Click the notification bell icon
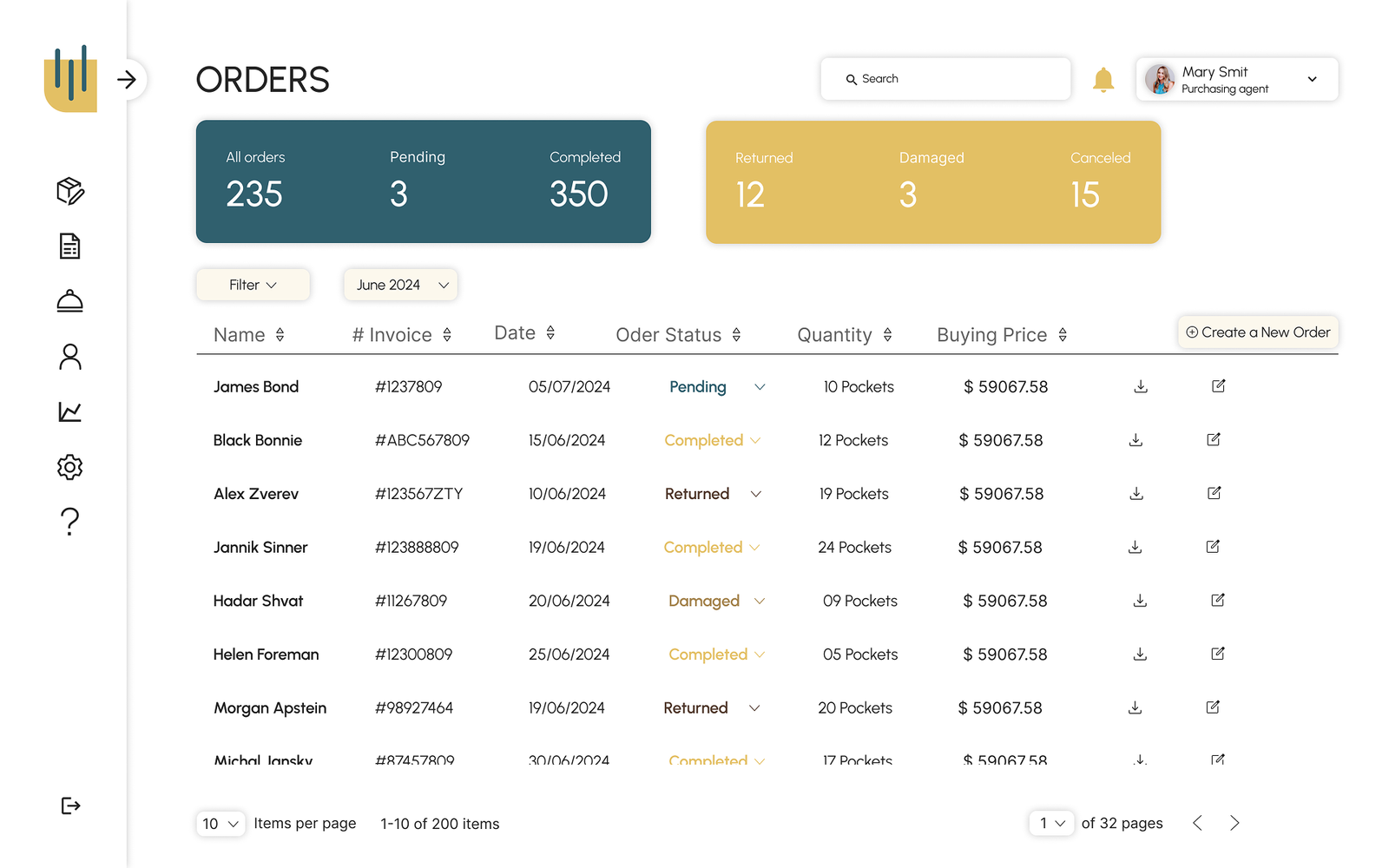 pyautogui.click(x=1103, y=80)
